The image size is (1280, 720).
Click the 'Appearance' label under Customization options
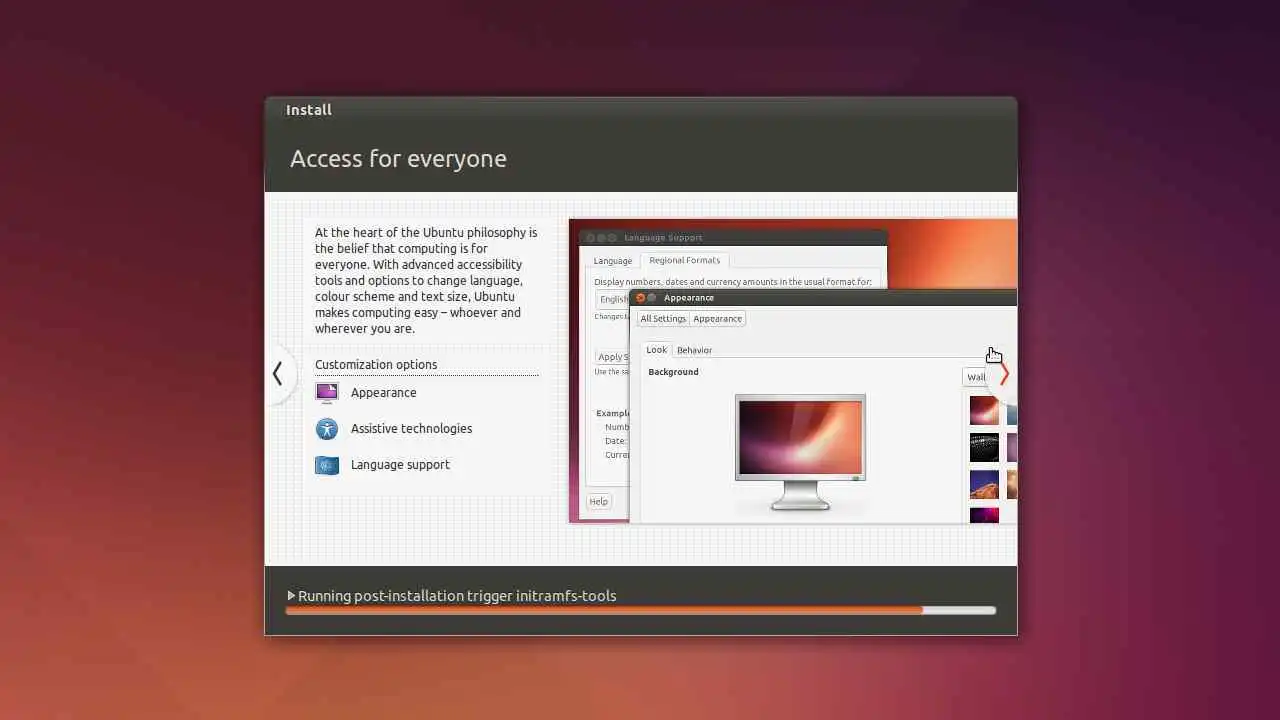coord(383,393)
